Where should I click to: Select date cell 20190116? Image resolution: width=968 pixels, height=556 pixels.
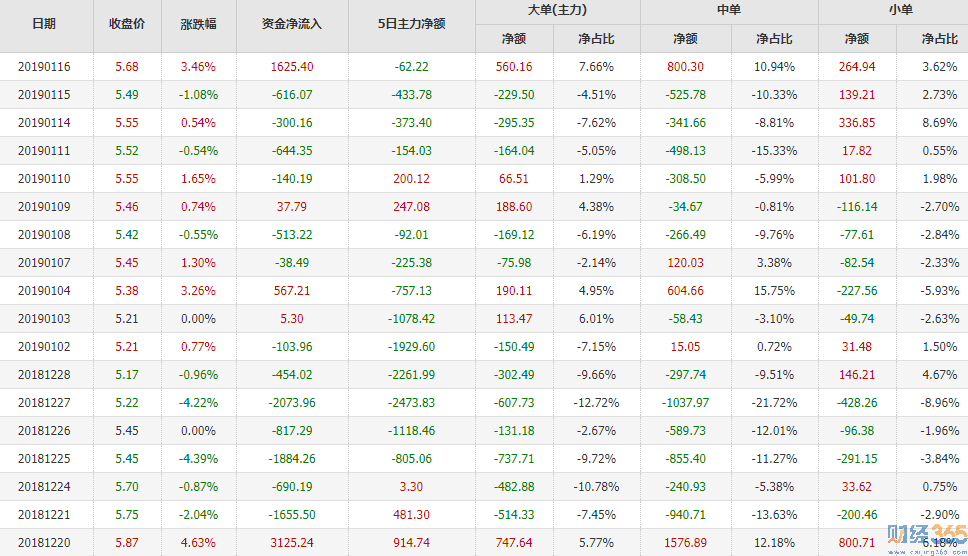tap(44, 67)
